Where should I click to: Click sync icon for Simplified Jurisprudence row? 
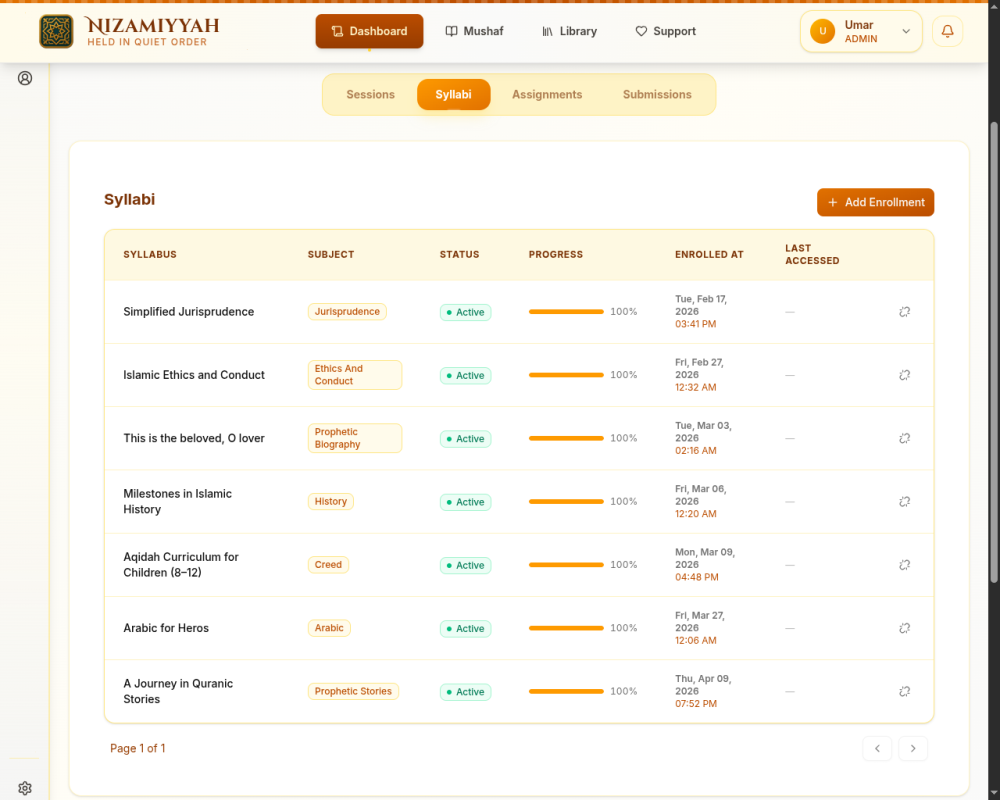point(904,312)
